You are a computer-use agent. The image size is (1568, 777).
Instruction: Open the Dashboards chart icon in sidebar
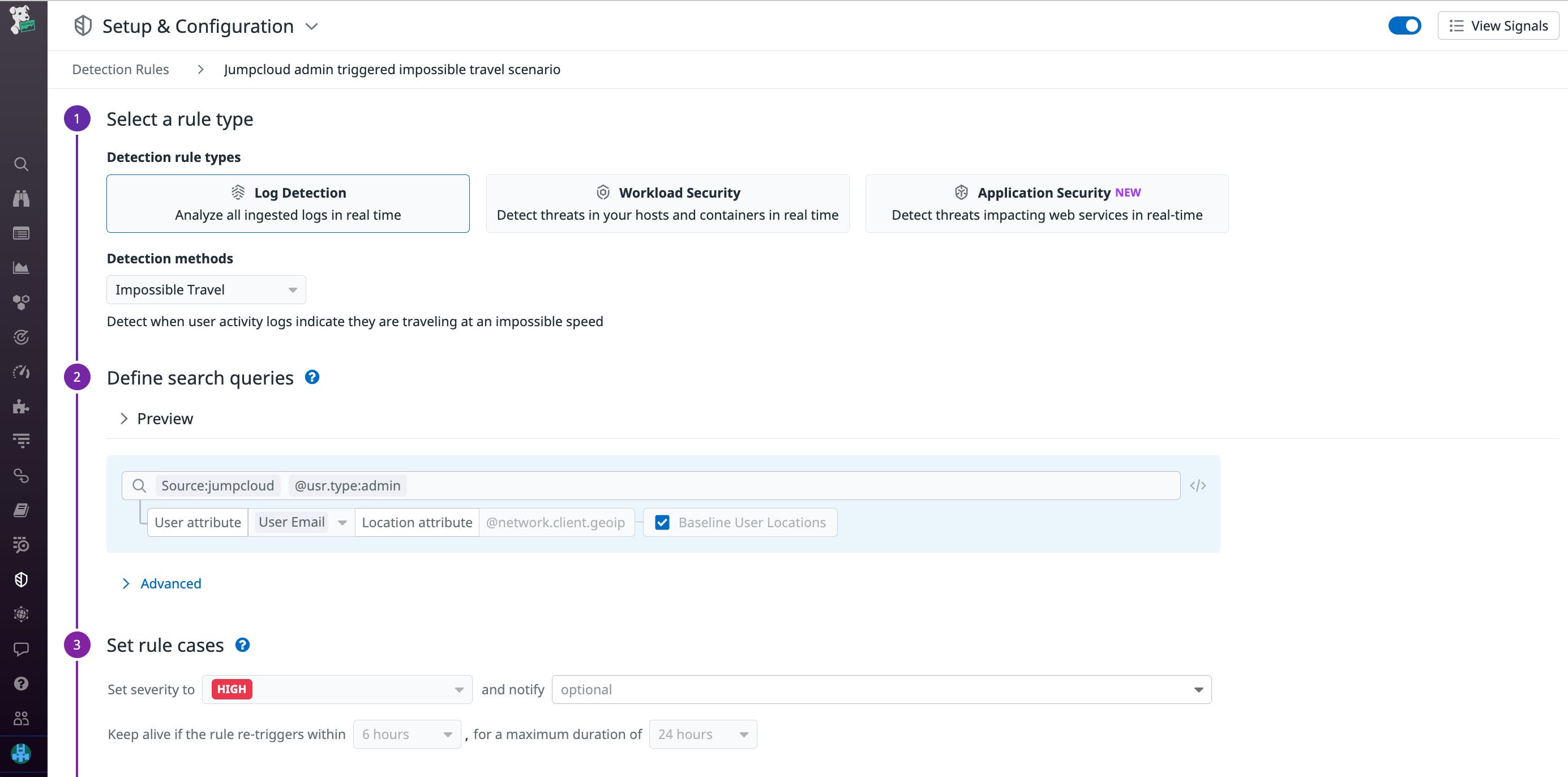[22, 267]
